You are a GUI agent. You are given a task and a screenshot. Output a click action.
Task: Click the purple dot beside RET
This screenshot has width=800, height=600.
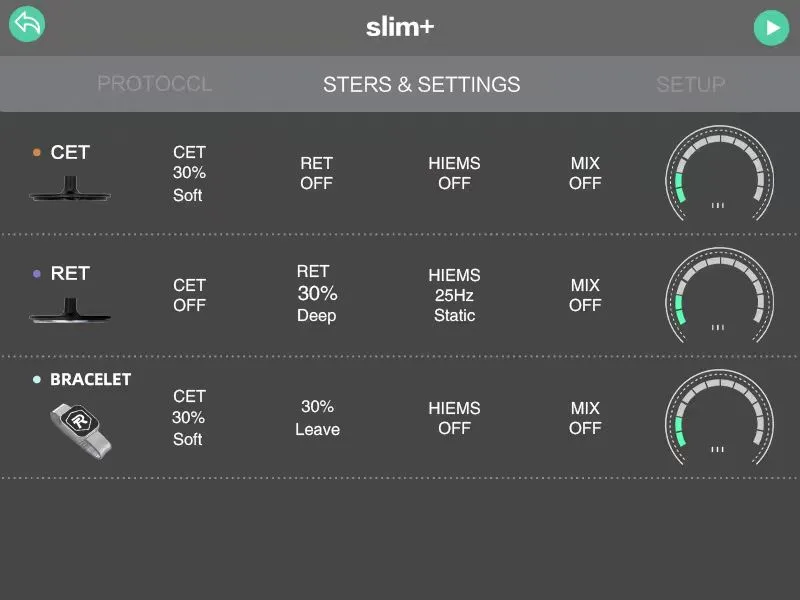37,273
